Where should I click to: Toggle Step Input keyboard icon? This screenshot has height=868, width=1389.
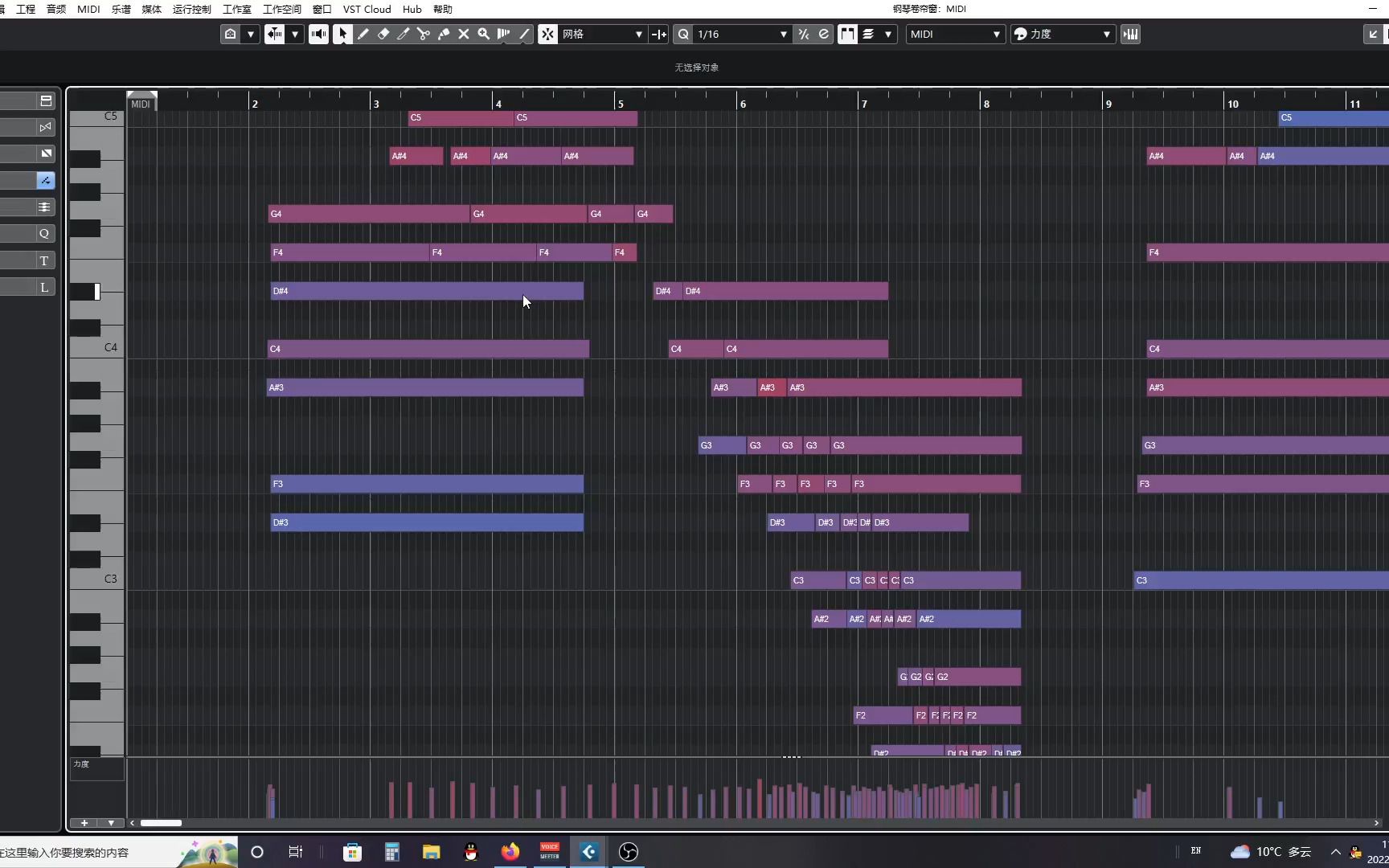click(1130, 34)
